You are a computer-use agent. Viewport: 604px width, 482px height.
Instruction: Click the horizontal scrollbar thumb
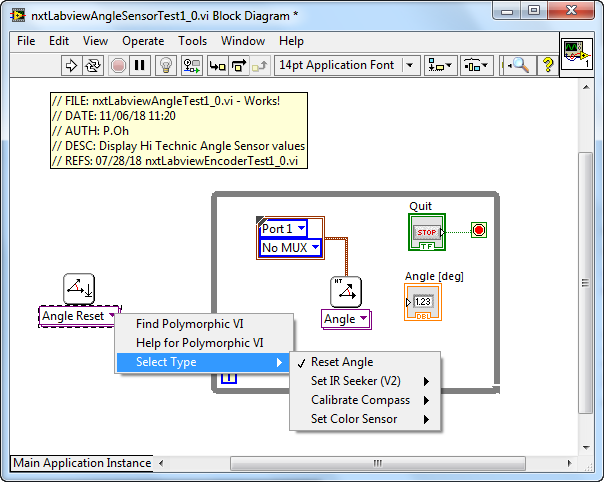(x=378, y=463)
